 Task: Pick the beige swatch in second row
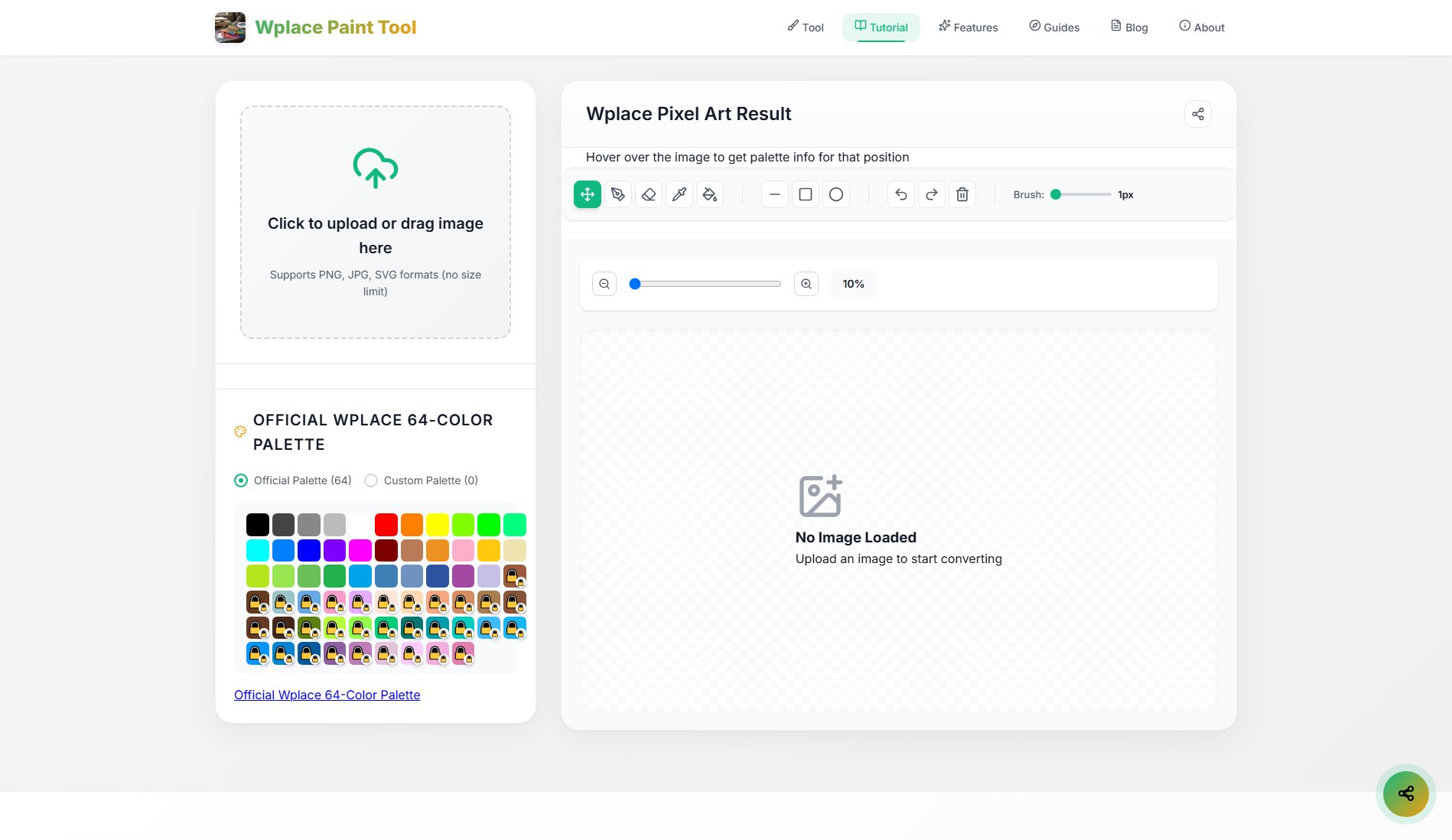coord(515,550)
